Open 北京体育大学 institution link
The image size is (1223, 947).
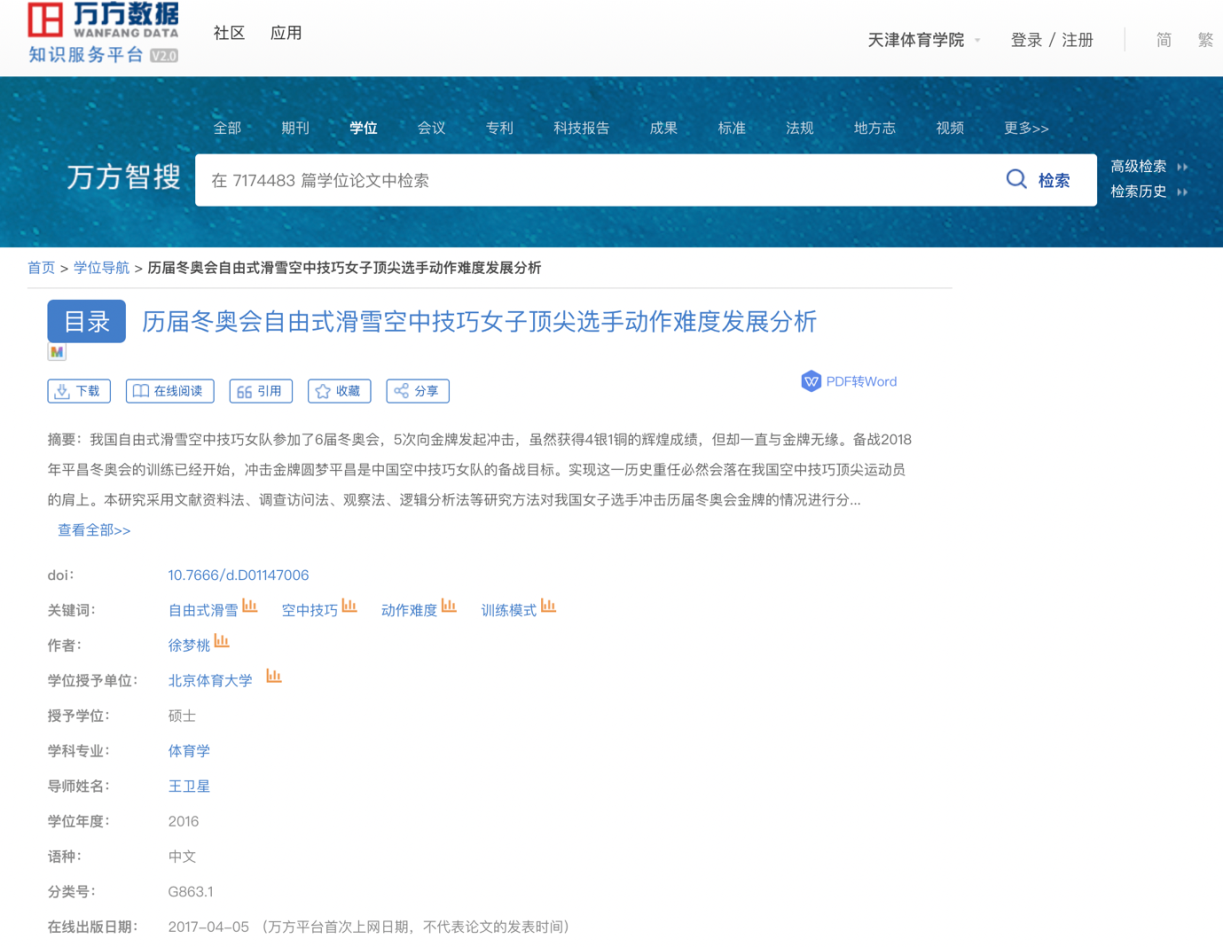[x=210, y=681]
